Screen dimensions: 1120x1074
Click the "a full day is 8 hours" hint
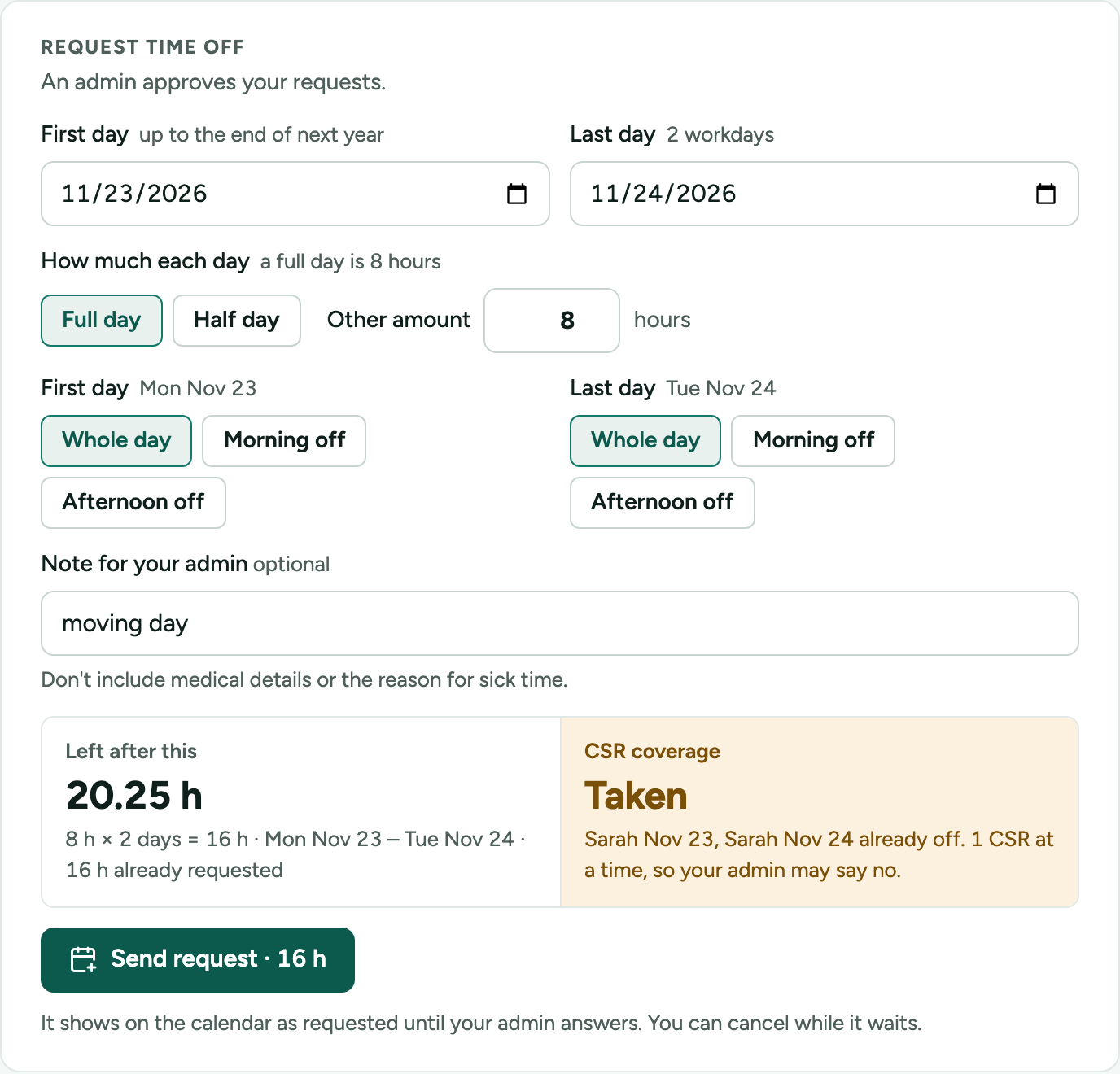[351, 261]
